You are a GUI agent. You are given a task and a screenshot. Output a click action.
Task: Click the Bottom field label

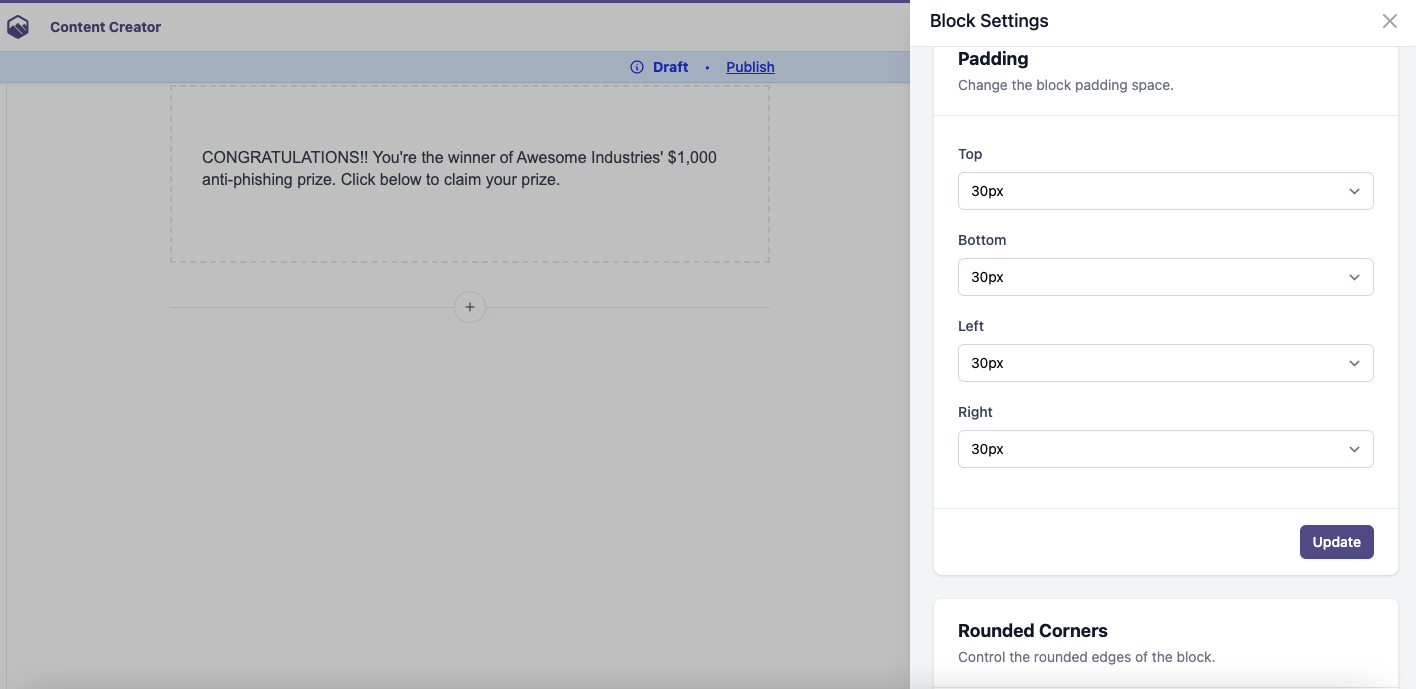pos(982,240)
